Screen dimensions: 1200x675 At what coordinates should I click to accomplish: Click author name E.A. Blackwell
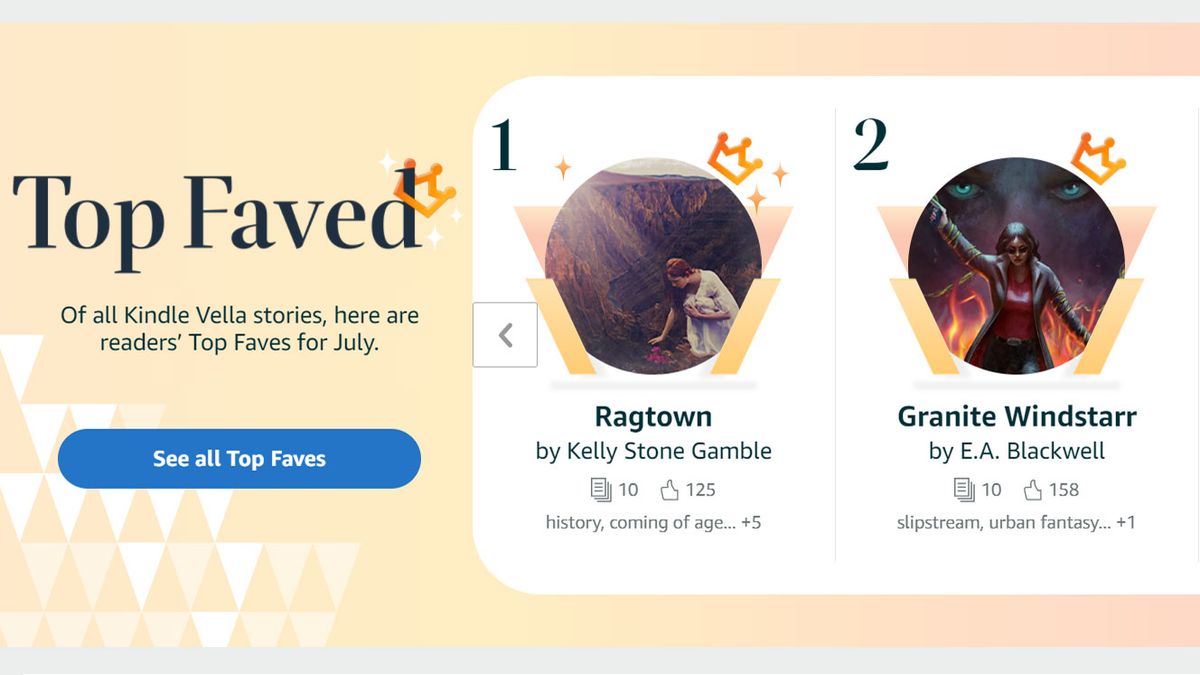(1016, 451)
